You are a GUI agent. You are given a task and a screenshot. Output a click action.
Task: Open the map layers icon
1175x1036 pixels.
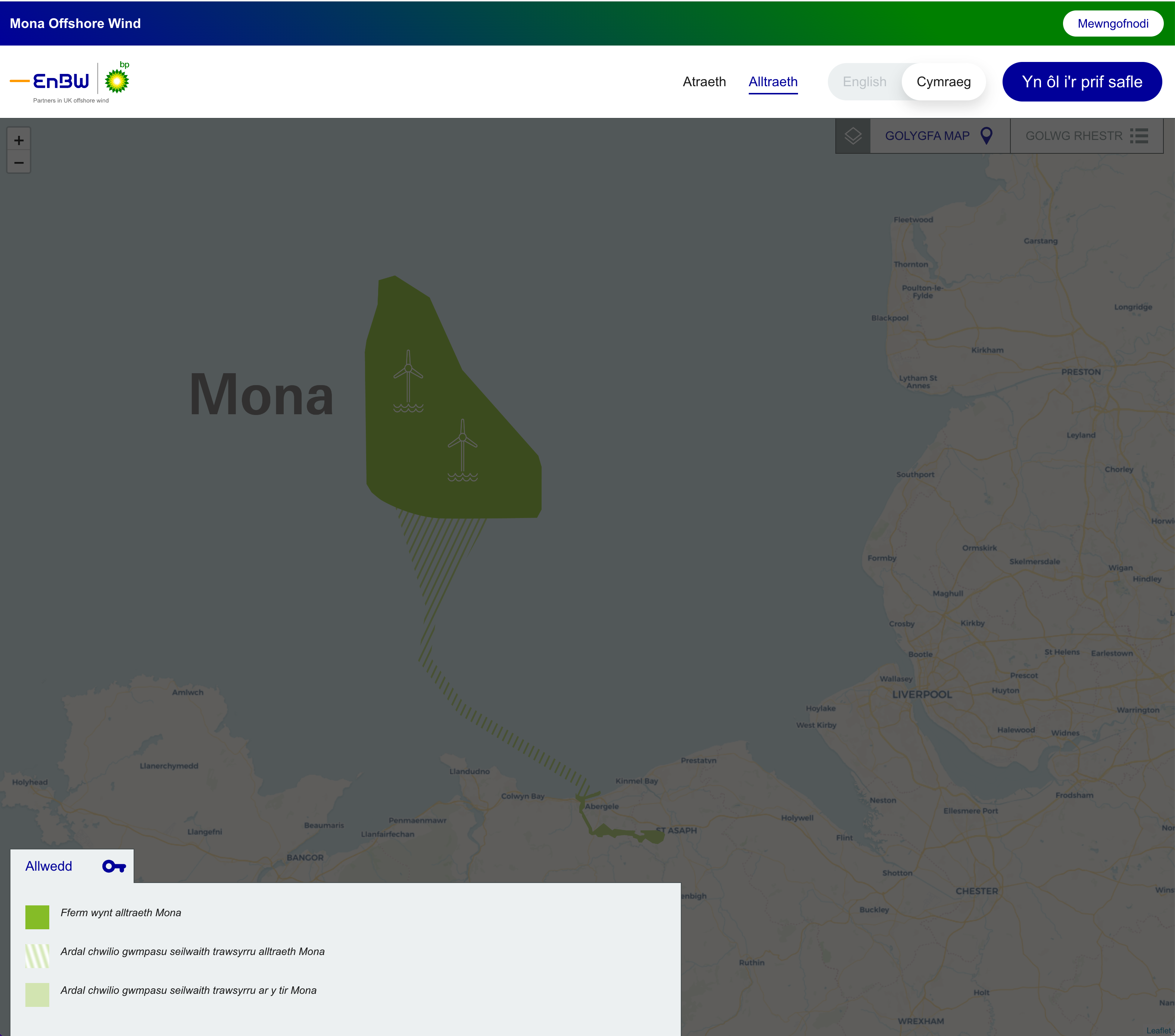[853, 136]
